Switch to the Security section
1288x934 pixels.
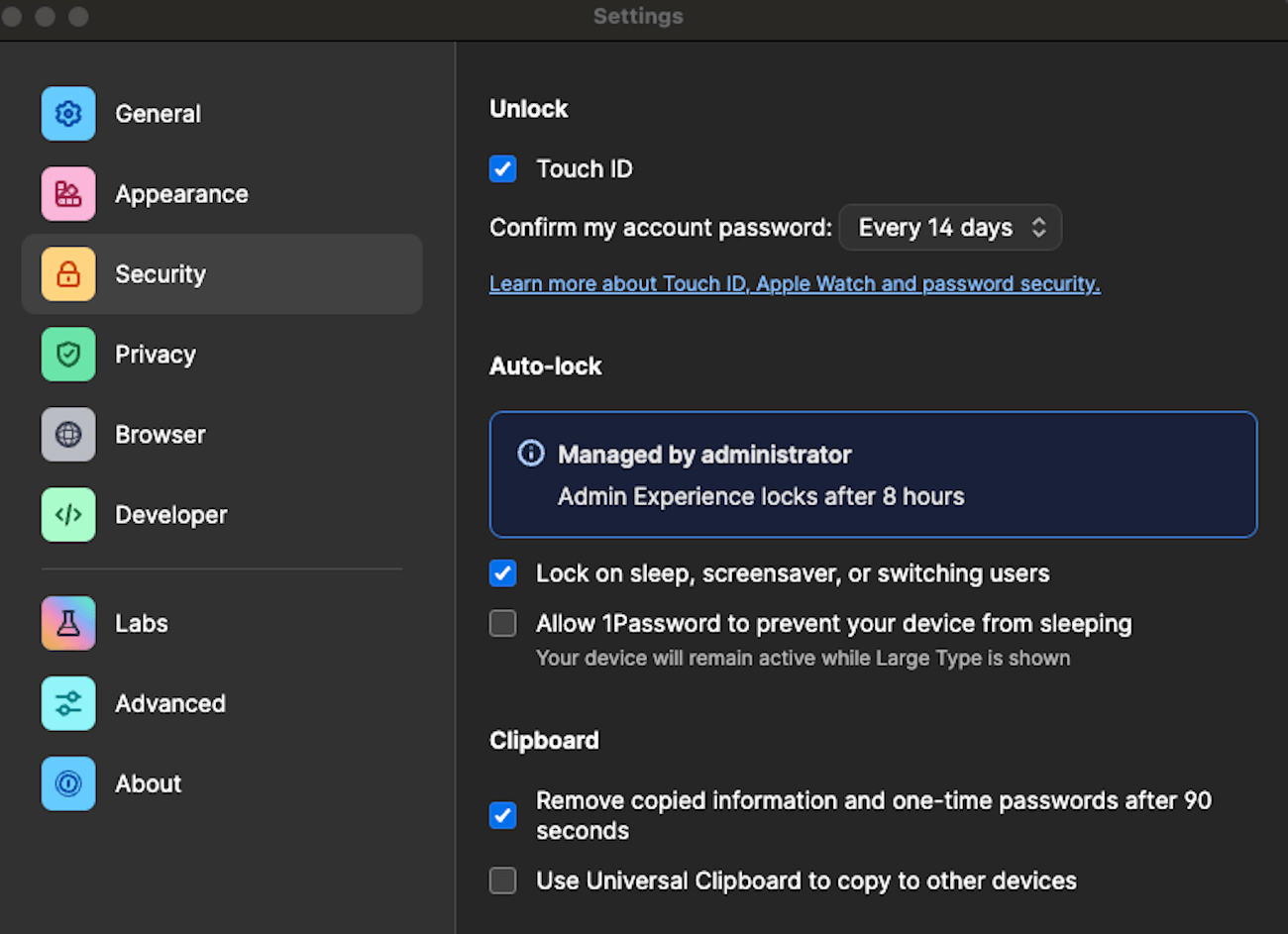pos(161,274)
